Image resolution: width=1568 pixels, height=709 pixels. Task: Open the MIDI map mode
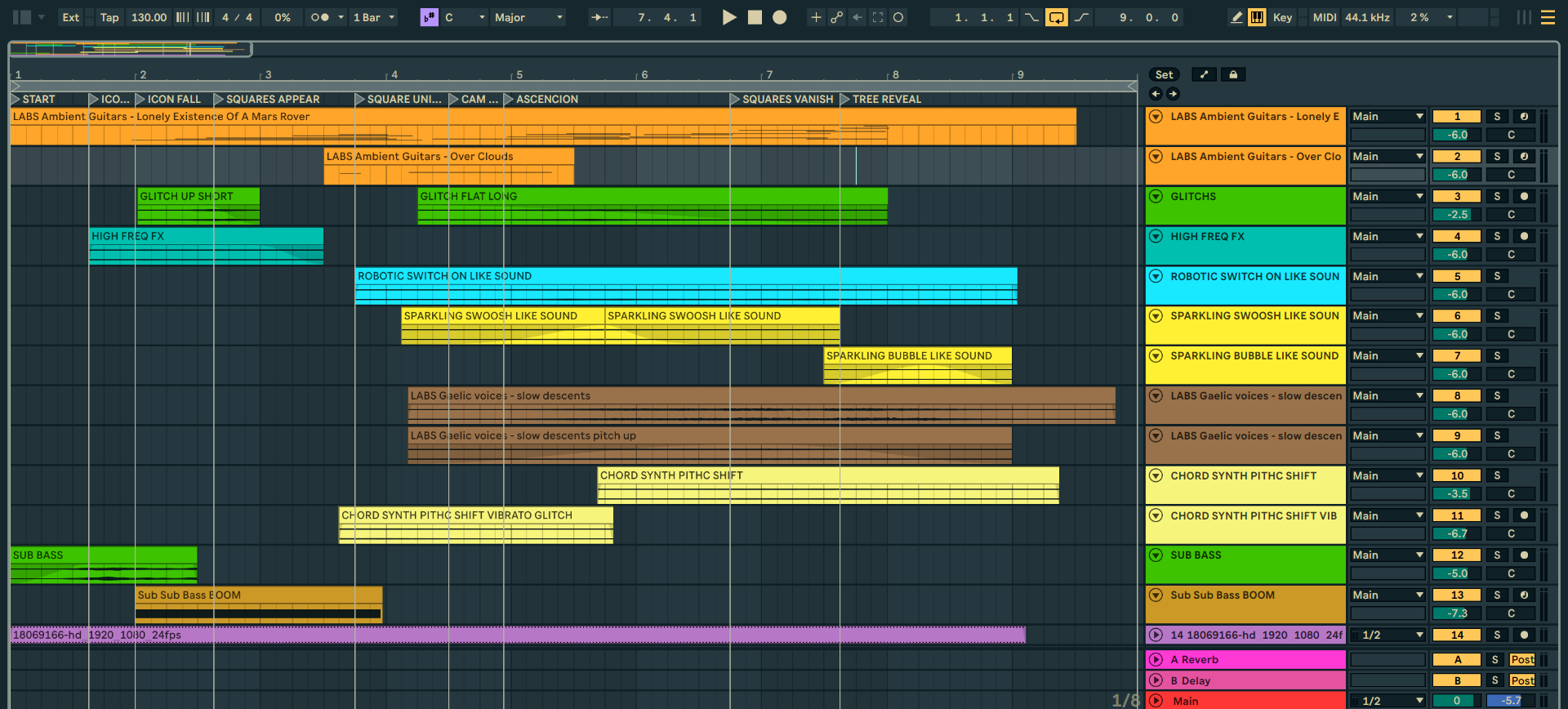(1324, 17)
